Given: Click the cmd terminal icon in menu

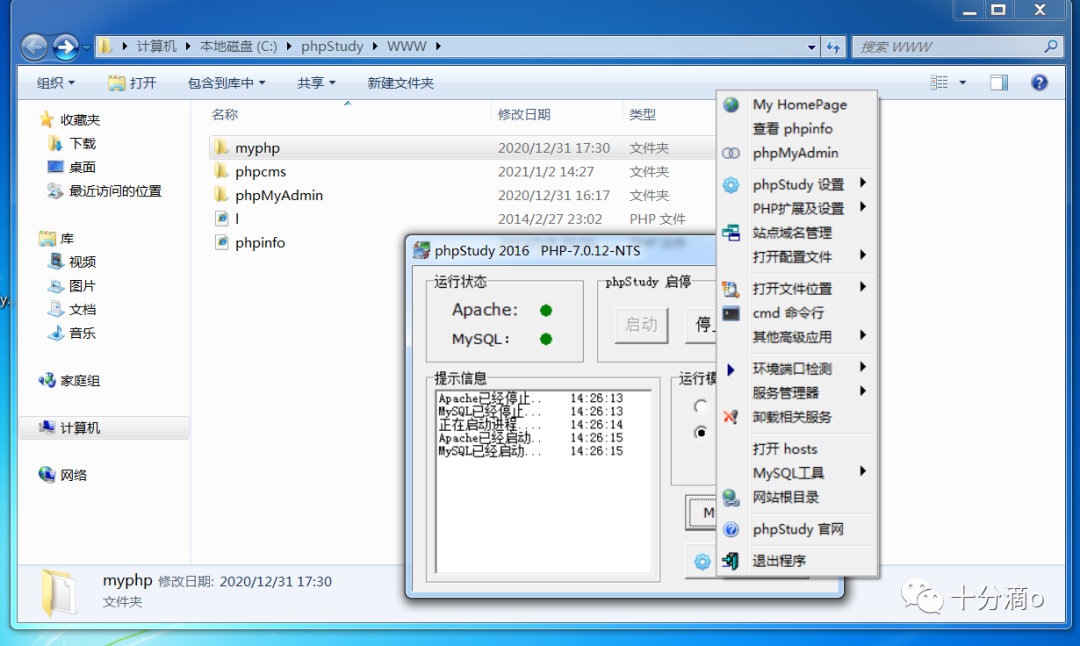Looking at the screenshot, I should 731,313.
